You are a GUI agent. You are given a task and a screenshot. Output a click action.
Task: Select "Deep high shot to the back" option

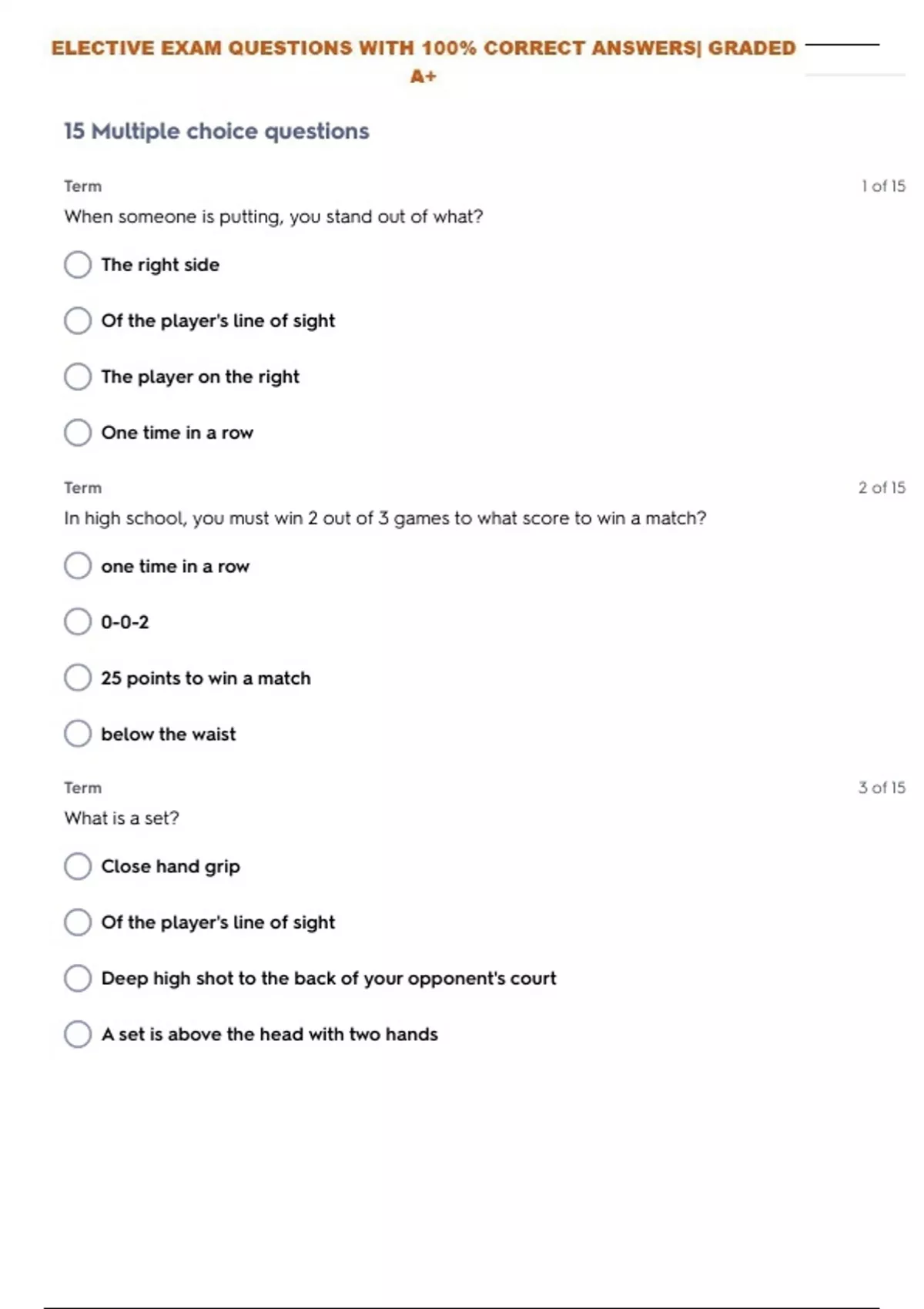78,978
